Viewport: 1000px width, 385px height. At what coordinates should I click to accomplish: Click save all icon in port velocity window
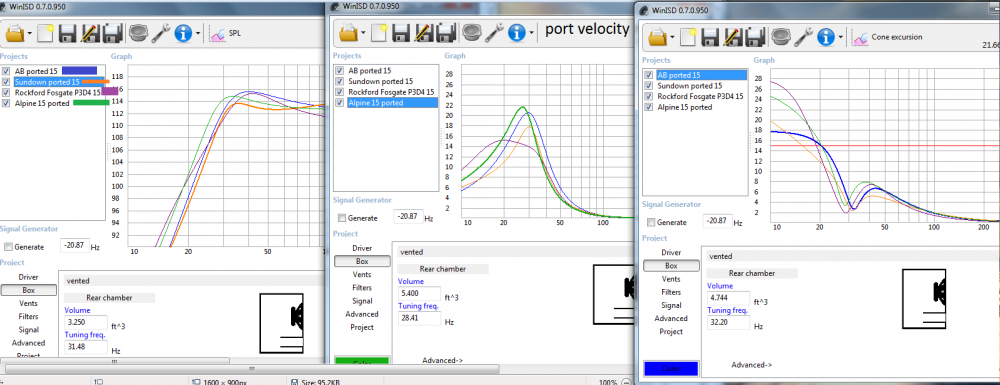click(446, 33)
